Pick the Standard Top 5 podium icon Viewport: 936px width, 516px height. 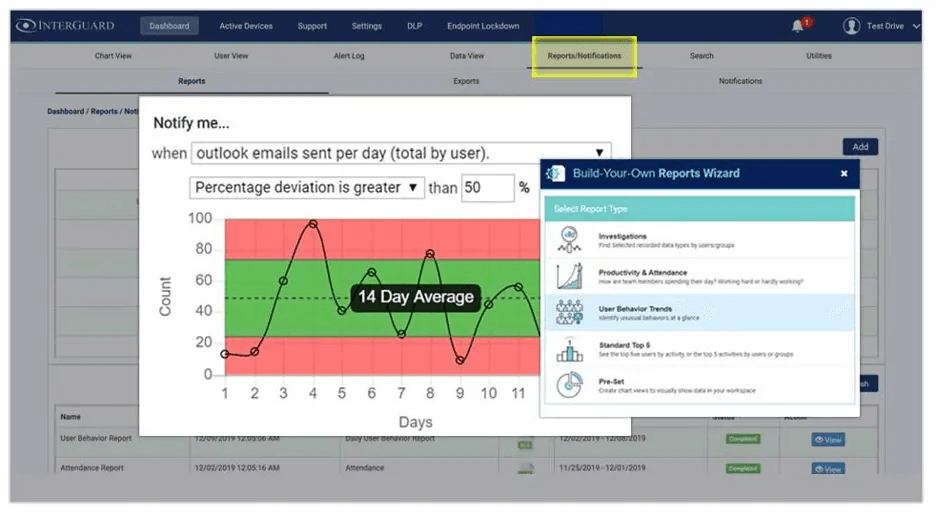pos(569,348)
